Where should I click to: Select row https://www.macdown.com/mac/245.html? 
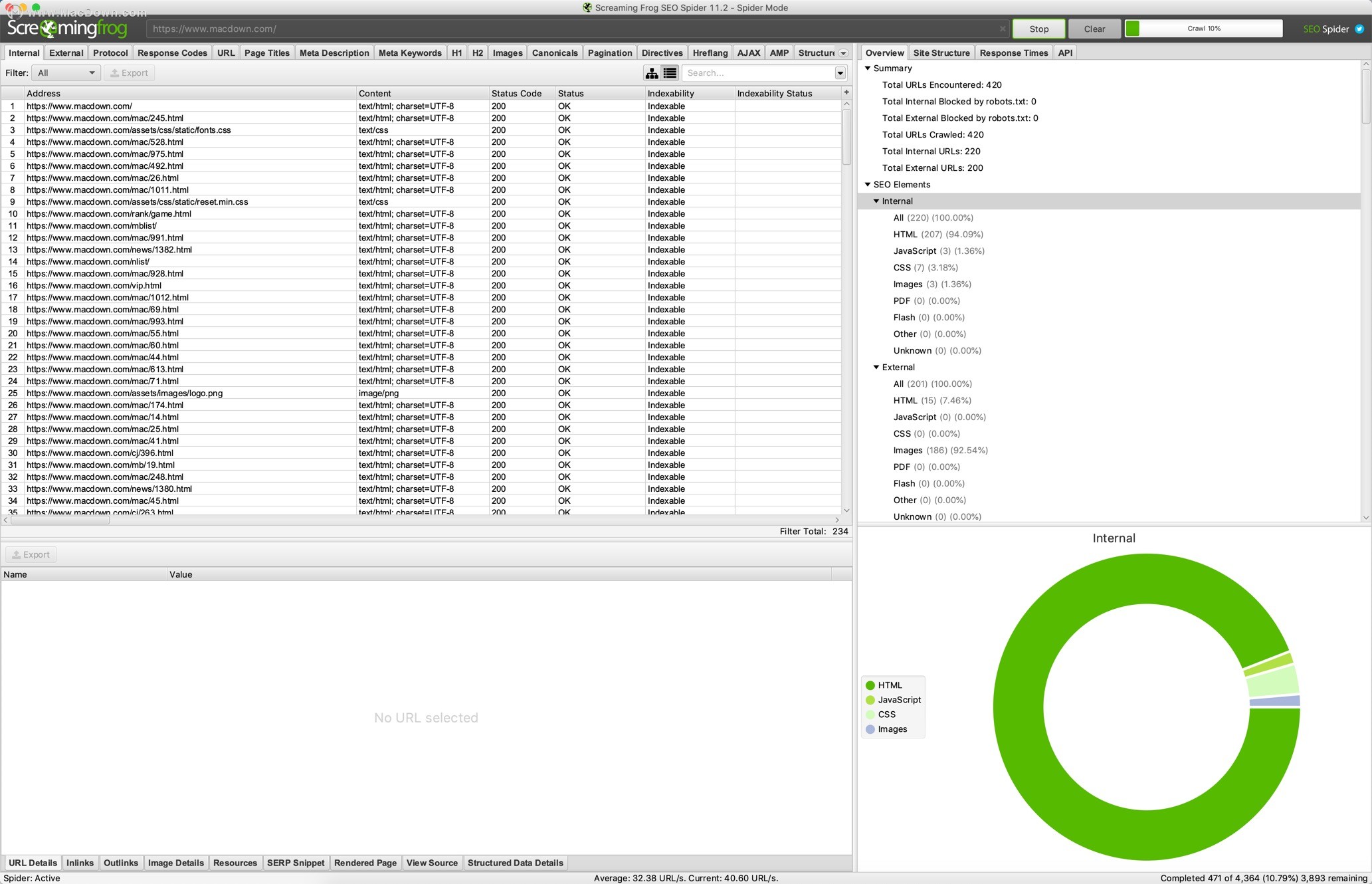tap(422, 118)
